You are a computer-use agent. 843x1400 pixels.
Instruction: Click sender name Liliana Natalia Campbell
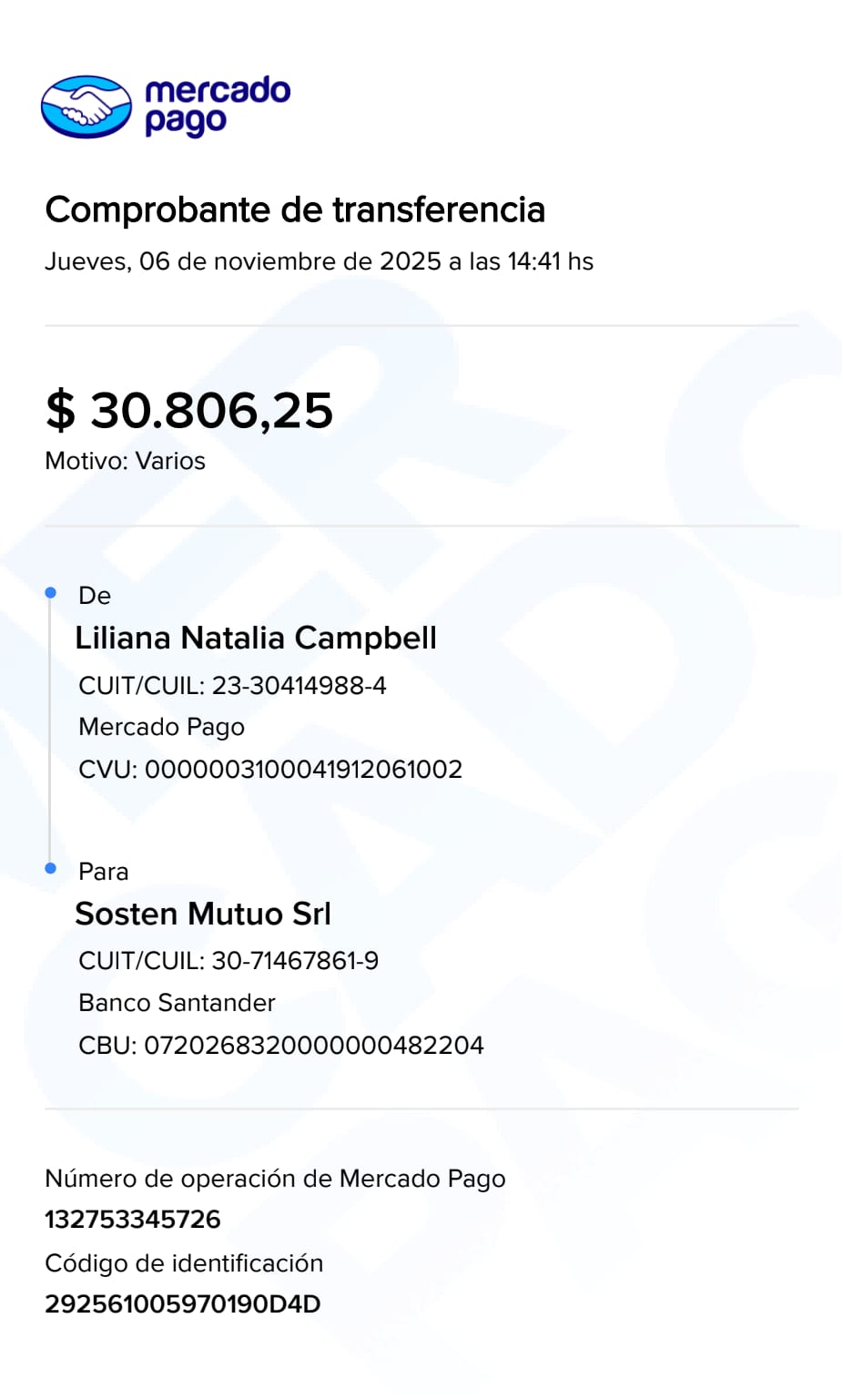pos(256,638)
